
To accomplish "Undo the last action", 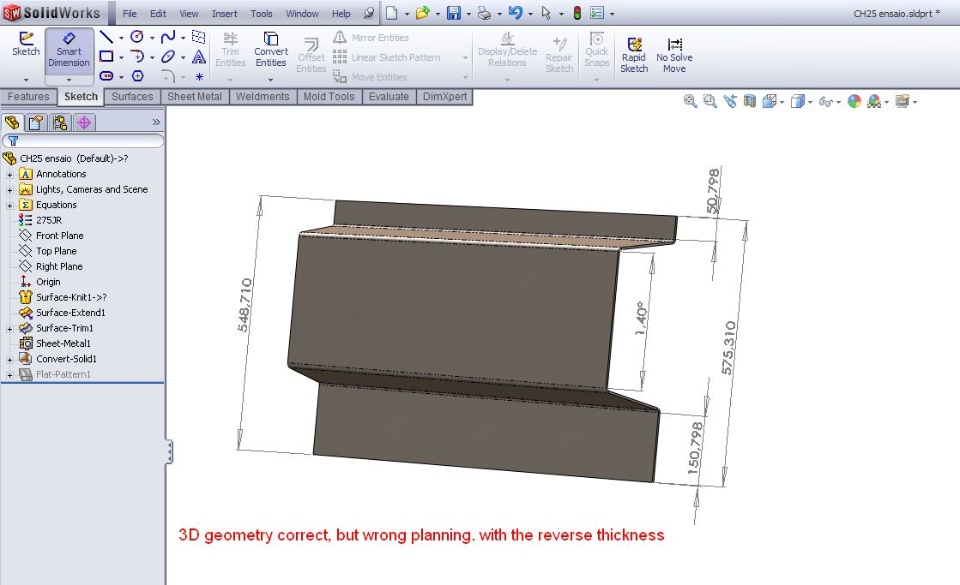I will pos(516,13).
